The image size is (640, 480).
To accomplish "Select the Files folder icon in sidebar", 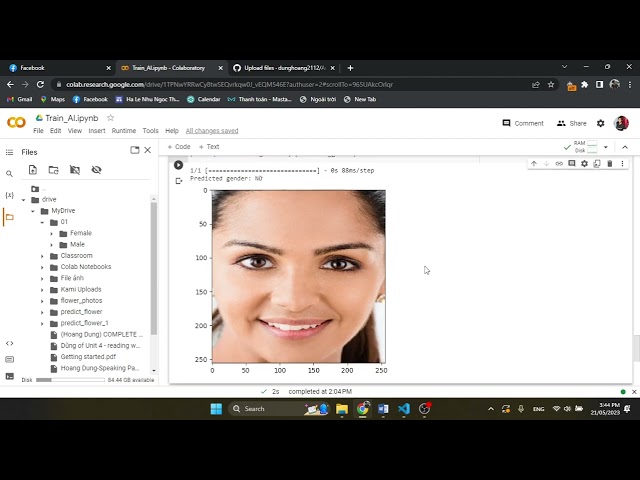I will [x=9, y=217].
